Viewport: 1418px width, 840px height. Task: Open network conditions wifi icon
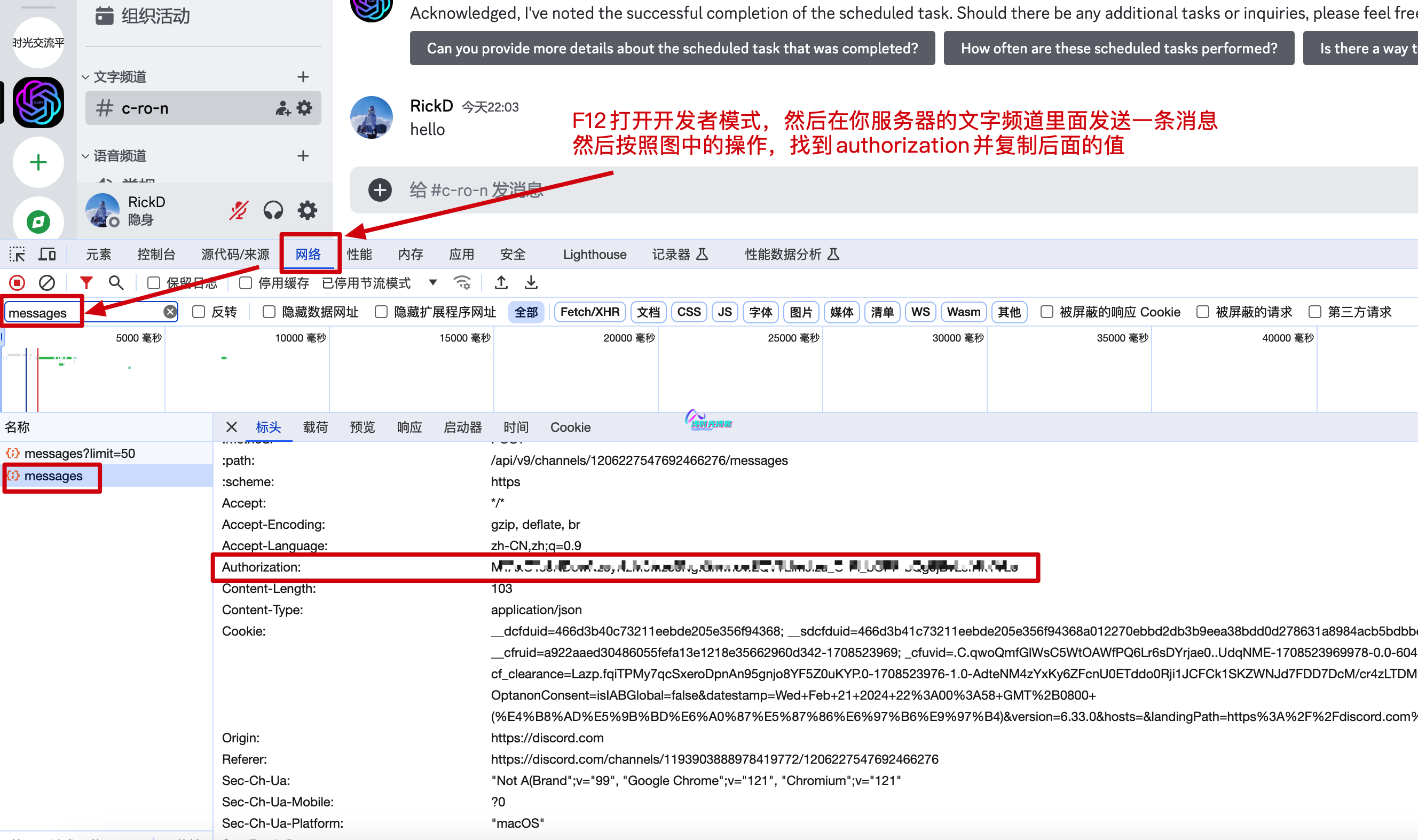point(463,282)
